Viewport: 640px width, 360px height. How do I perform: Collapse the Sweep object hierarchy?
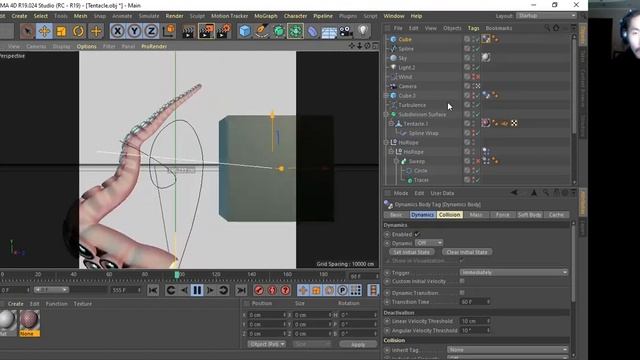[396, 161]
